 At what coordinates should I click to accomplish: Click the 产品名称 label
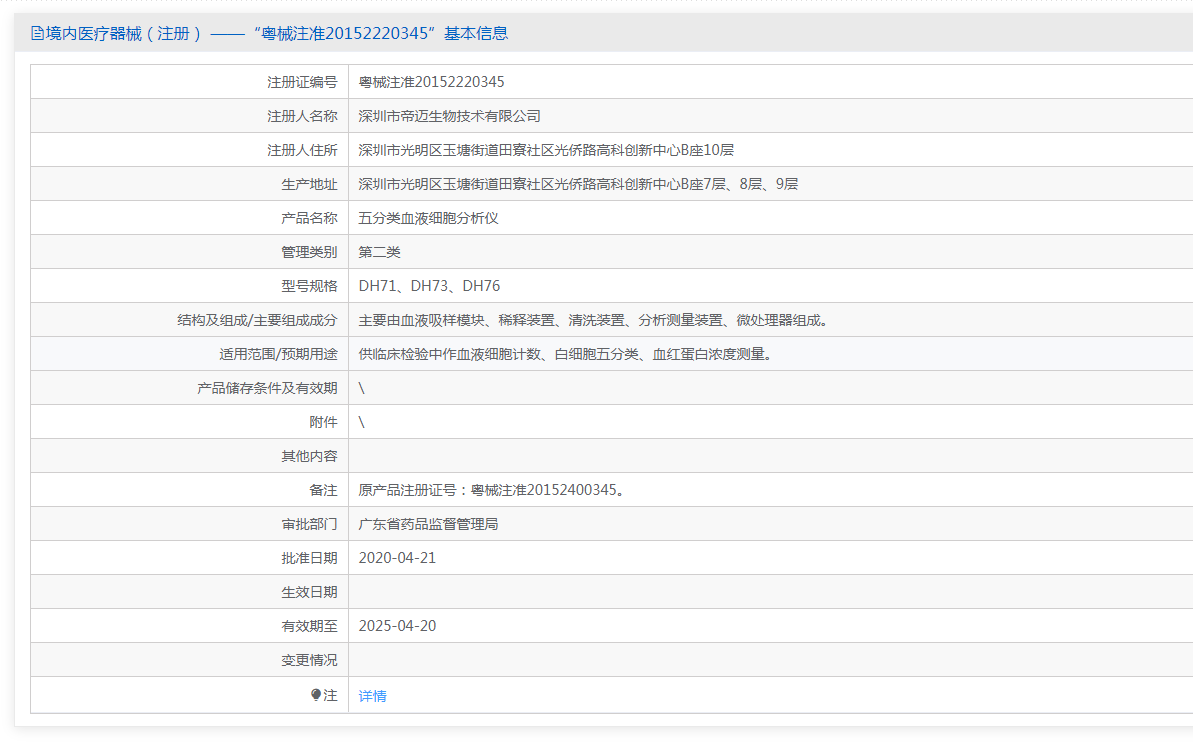[x=309, y=218]
